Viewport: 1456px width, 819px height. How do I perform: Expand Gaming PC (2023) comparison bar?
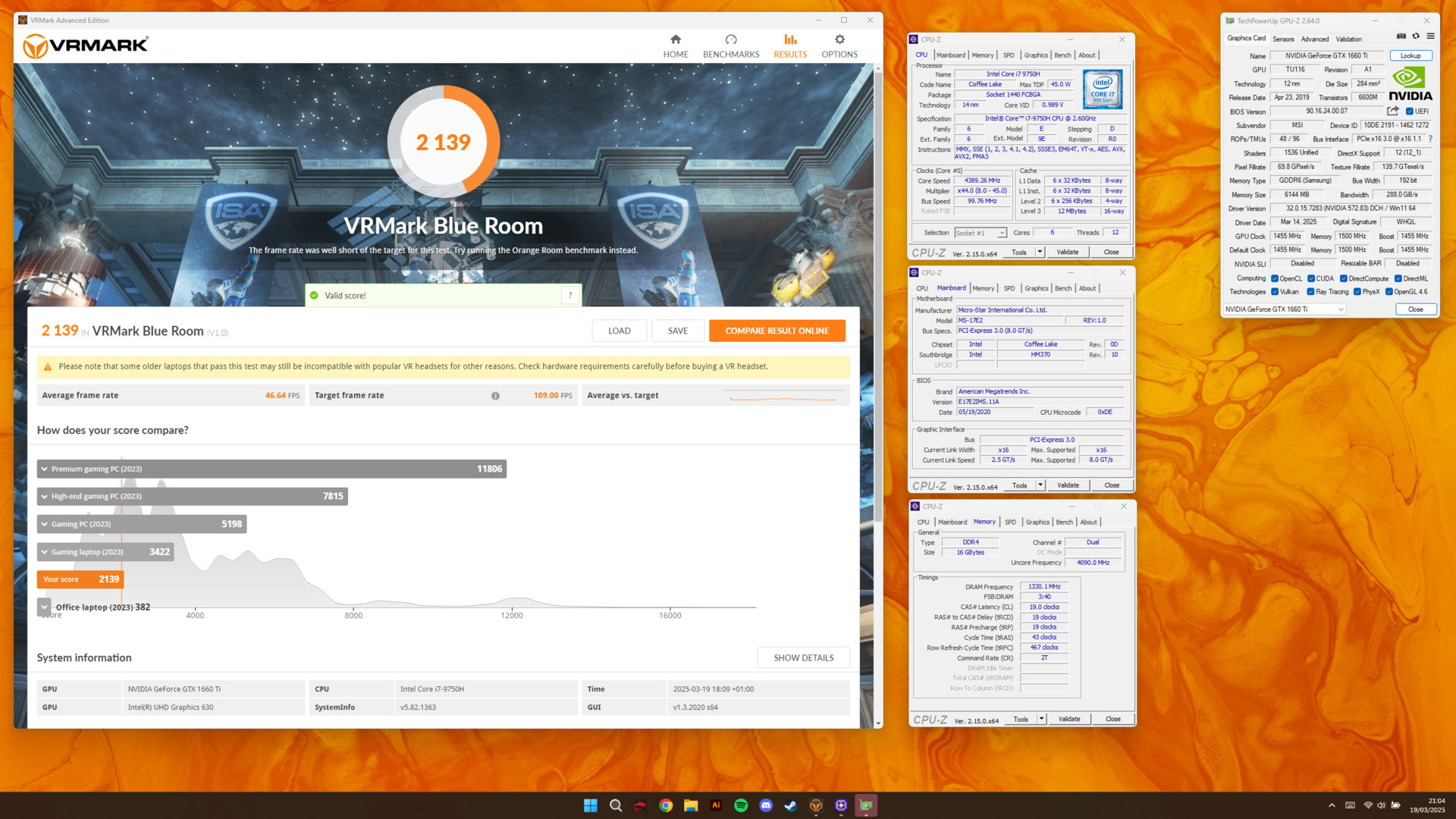142,524
